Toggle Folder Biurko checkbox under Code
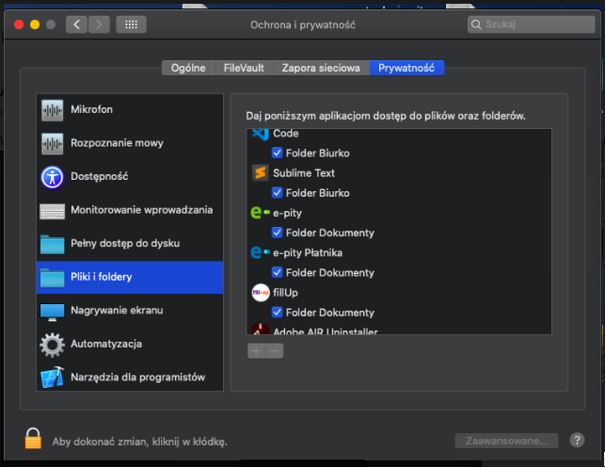The width and height of the screenshot is (605, 468). (x=278, y=153)
